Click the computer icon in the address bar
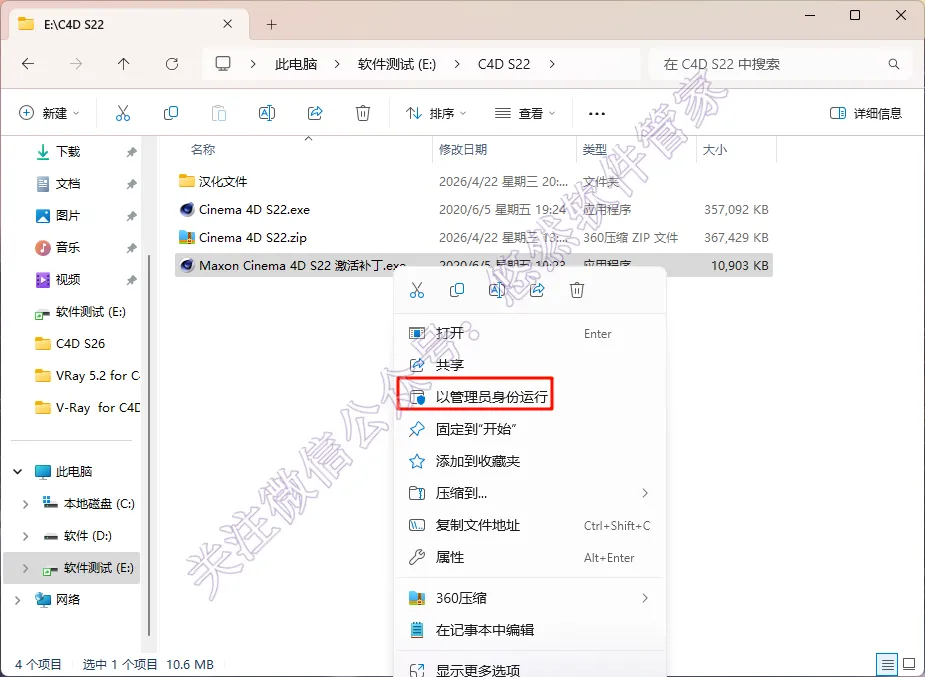 coord(222,64)
